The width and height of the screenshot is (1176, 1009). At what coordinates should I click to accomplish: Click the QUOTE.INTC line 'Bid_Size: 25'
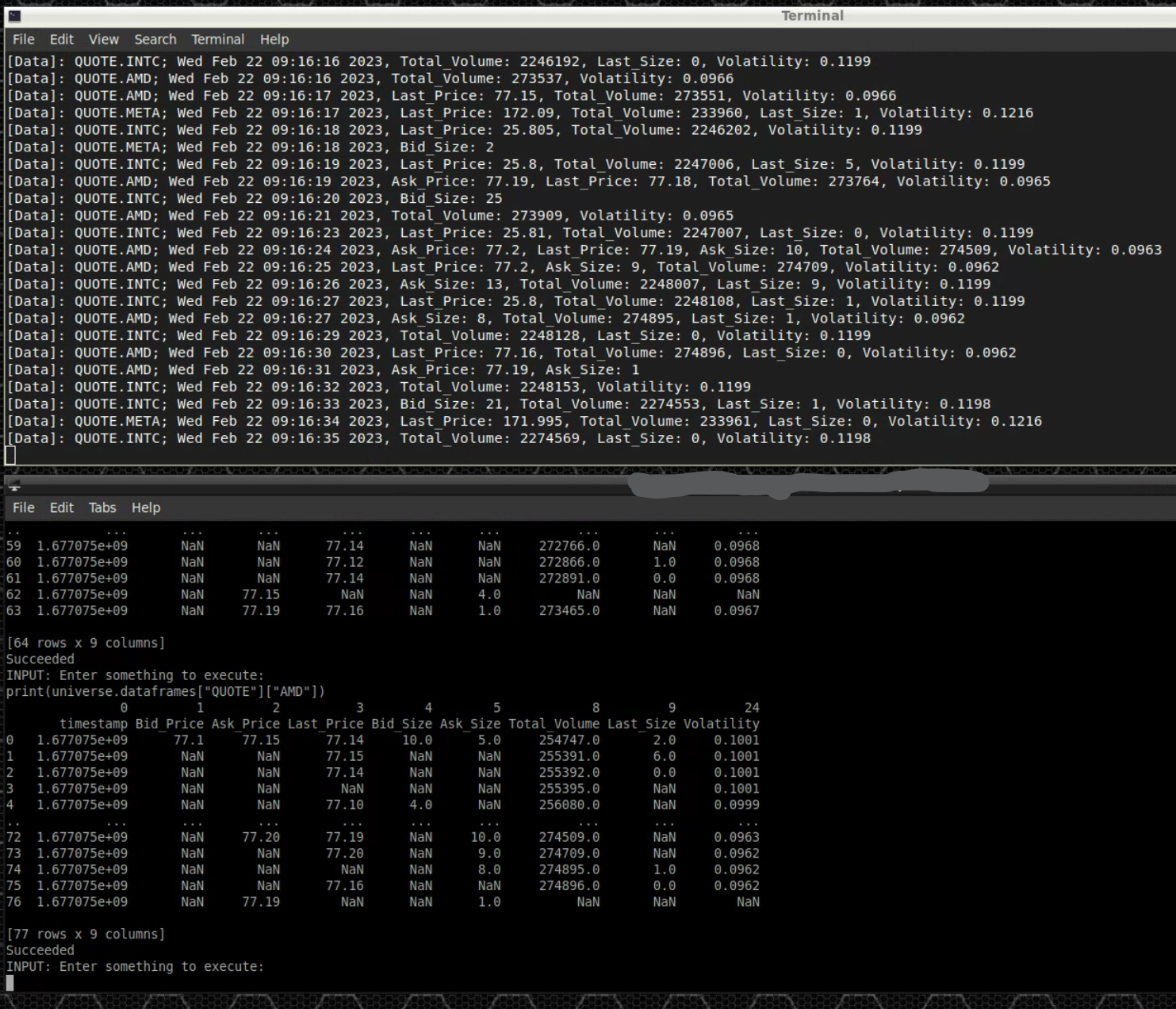pos(255,199)
